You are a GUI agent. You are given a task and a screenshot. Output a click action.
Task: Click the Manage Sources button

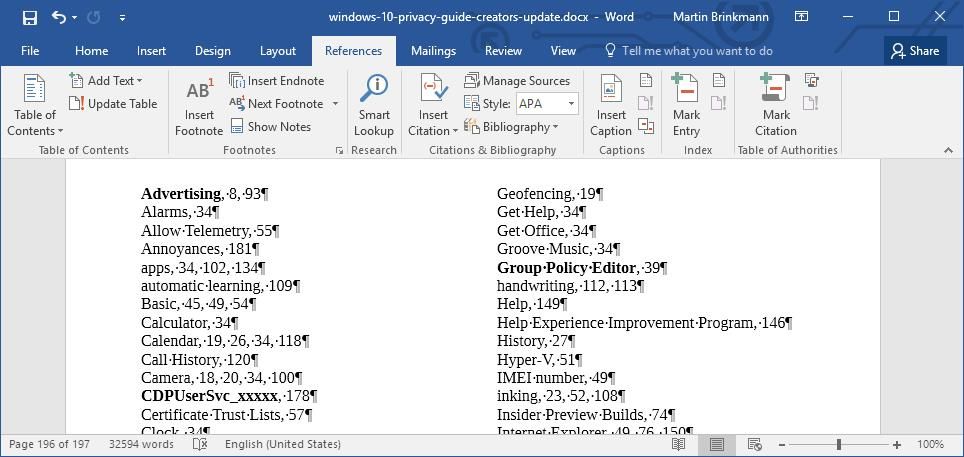pyautogui.click(x=517, y=81)
